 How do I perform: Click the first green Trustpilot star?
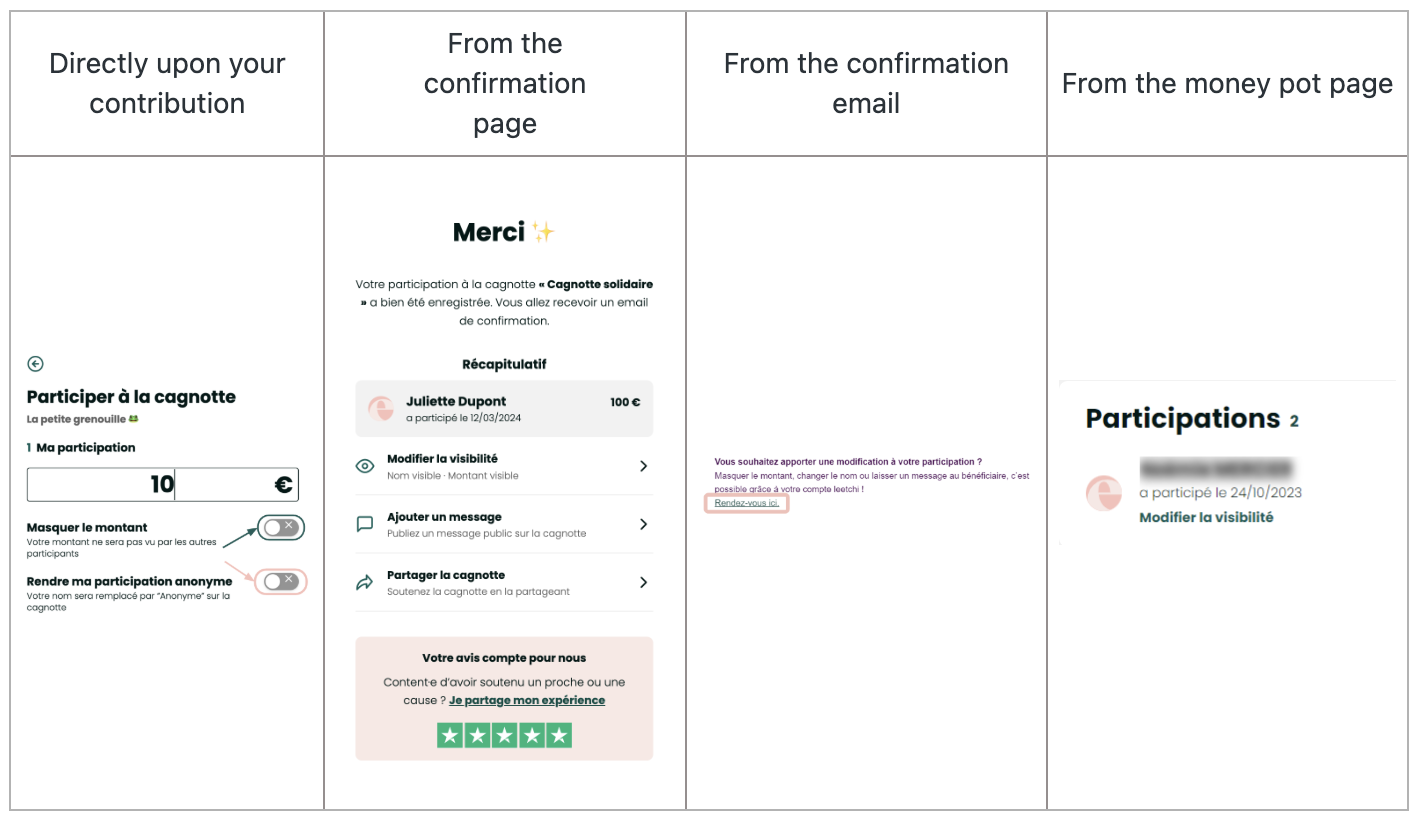tap(449, 736)
